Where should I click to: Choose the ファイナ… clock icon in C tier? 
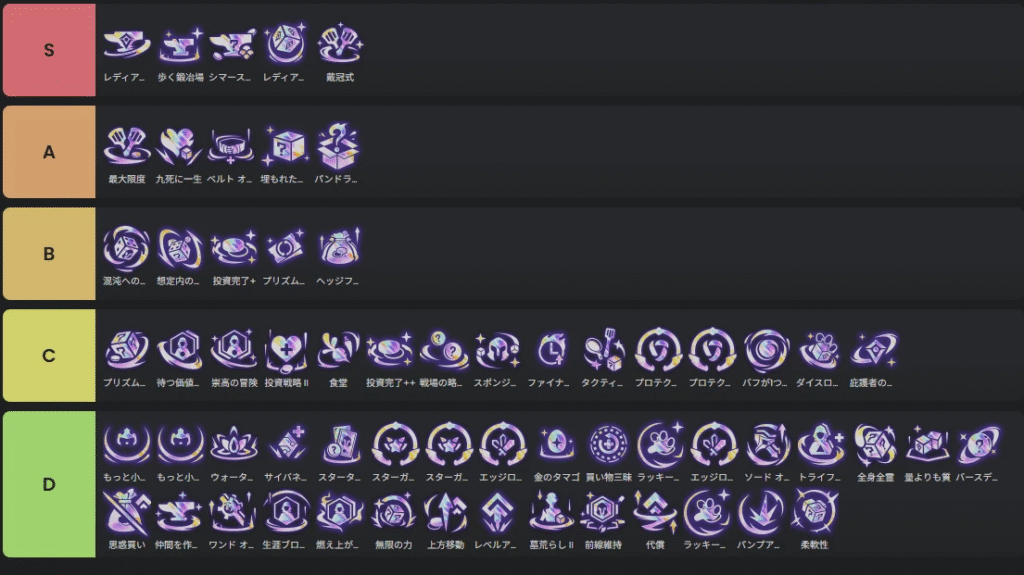click(x=551, y=350)
